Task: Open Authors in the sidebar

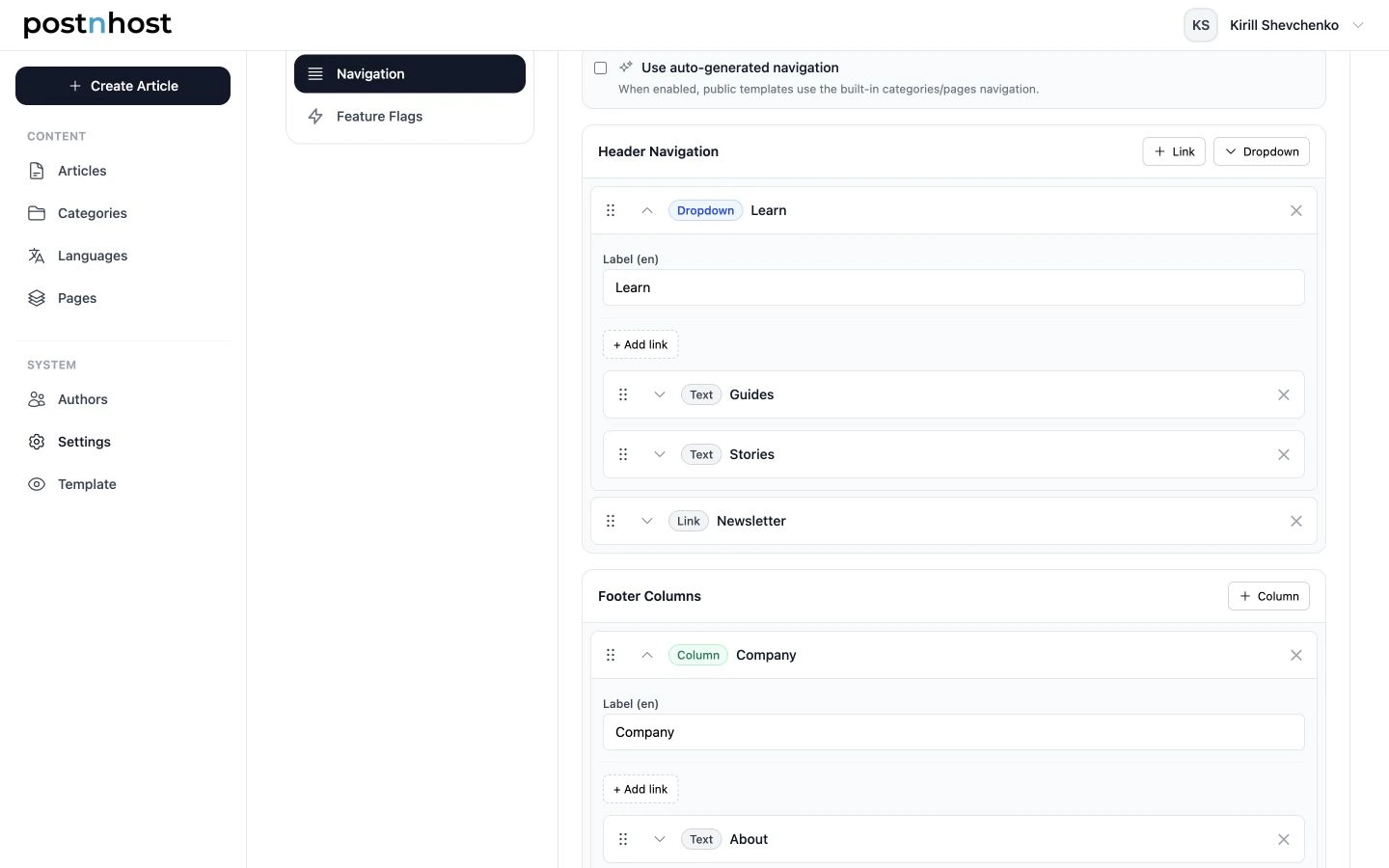Action: [123, 399]
